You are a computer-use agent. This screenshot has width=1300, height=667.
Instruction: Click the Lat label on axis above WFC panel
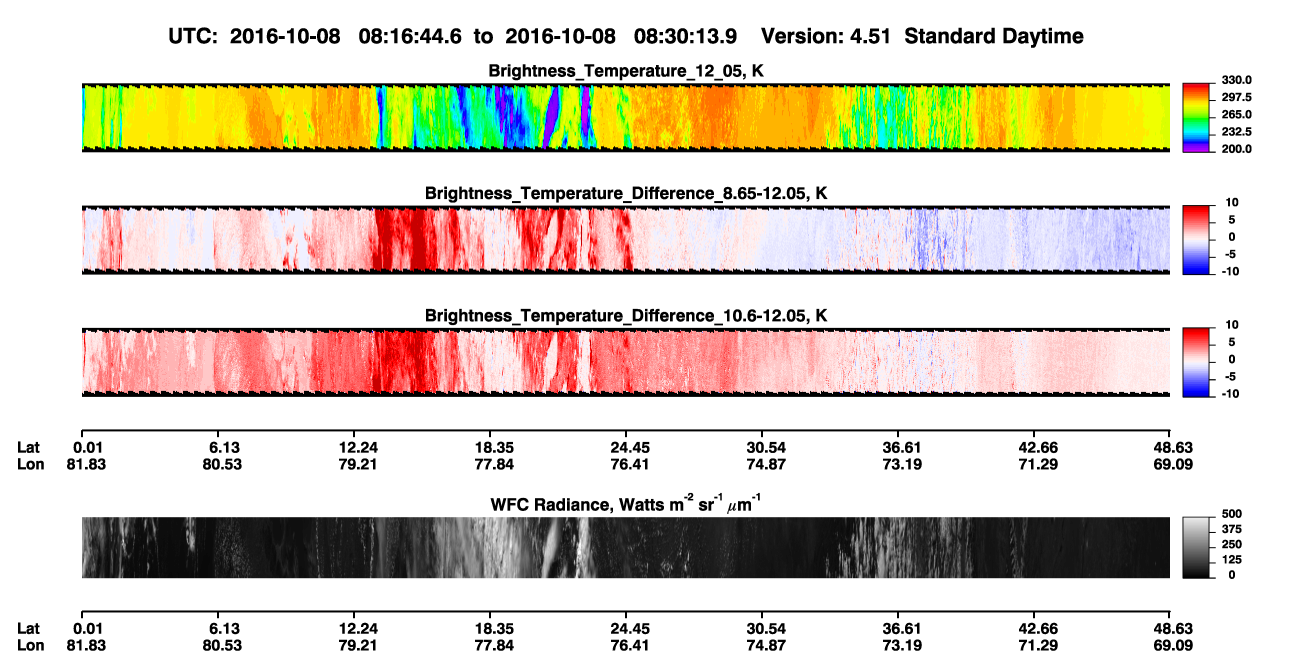coord(29,447)
